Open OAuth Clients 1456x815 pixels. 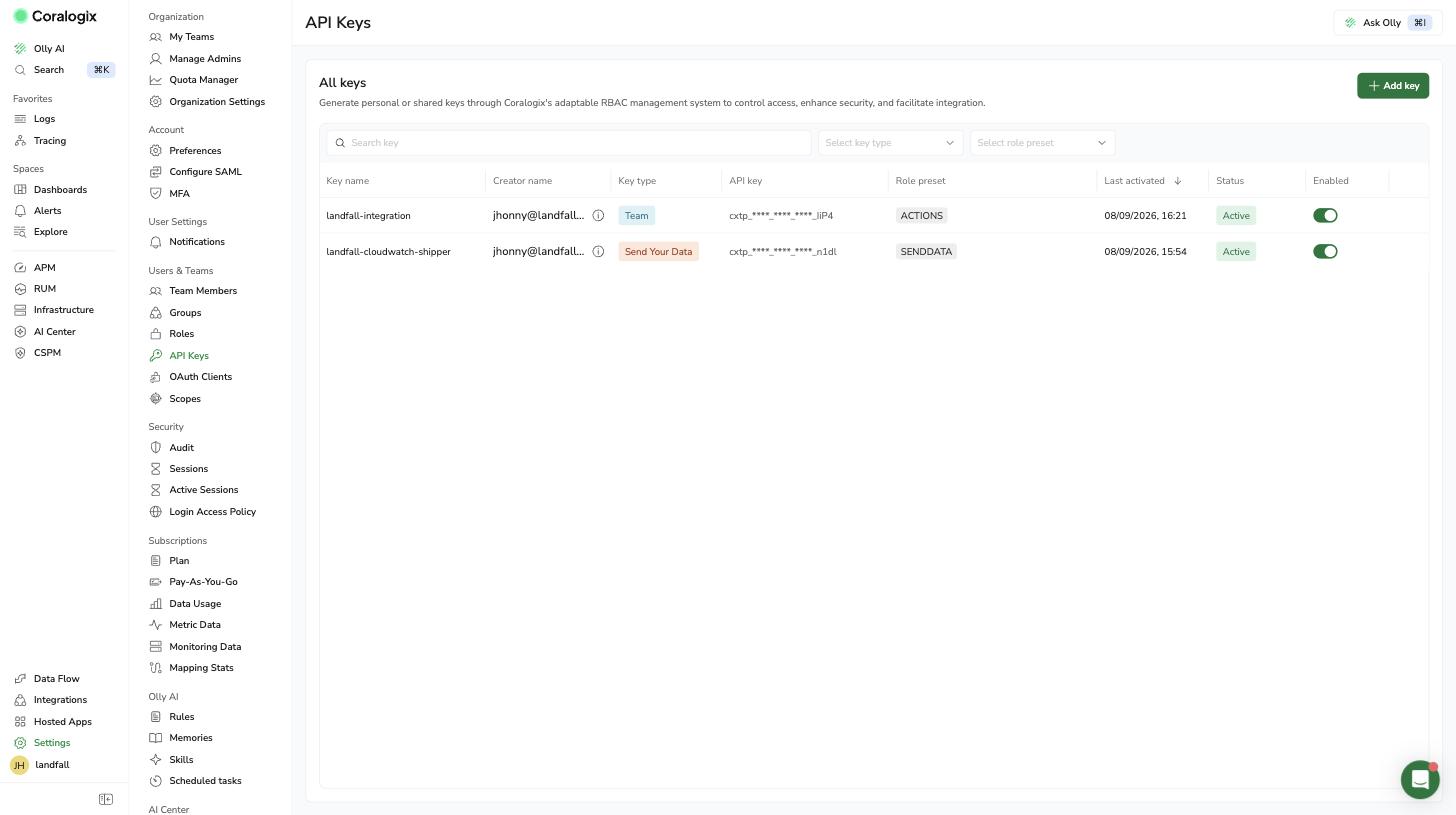pos(190,377)
